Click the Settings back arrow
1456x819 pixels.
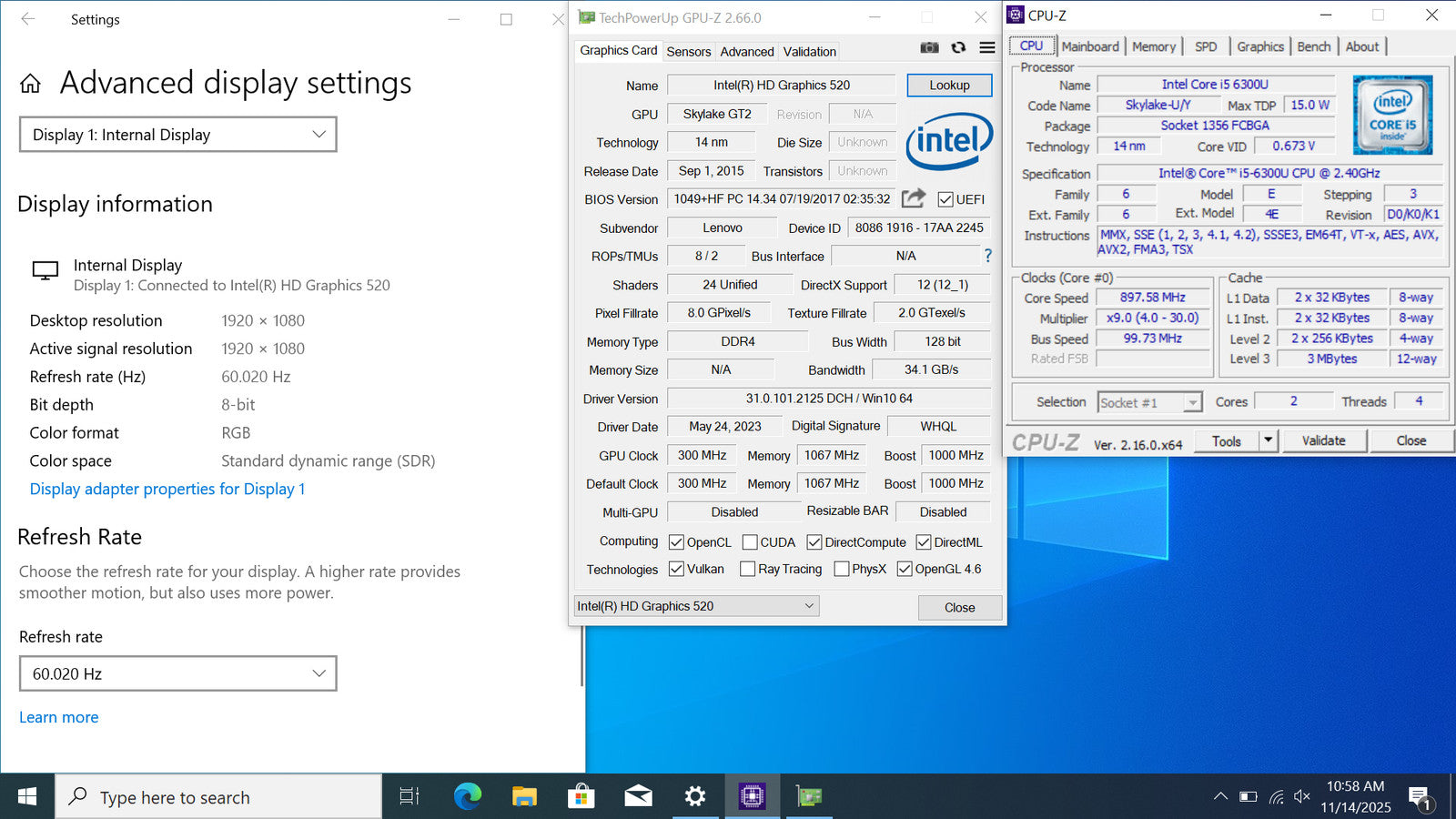(x=28, y=19)
